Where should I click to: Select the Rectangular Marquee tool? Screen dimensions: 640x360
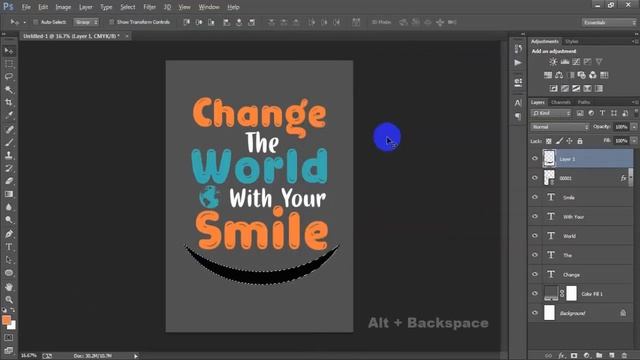[9, 64]
